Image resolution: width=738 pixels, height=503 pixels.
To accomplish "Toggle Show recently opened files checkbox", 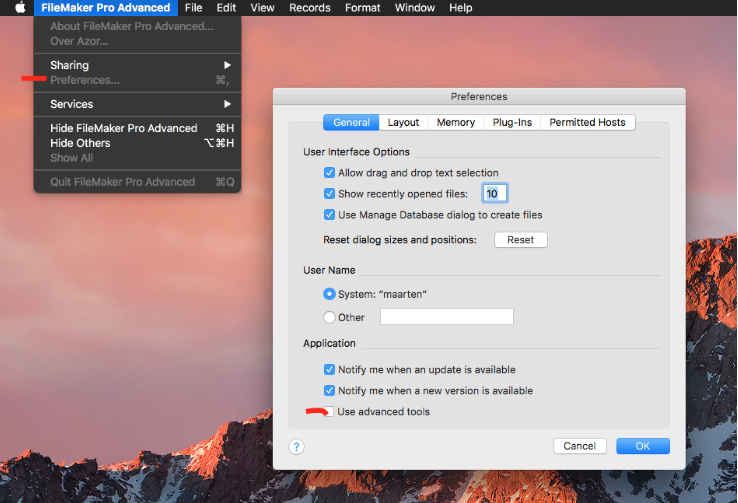I will 329,194.
